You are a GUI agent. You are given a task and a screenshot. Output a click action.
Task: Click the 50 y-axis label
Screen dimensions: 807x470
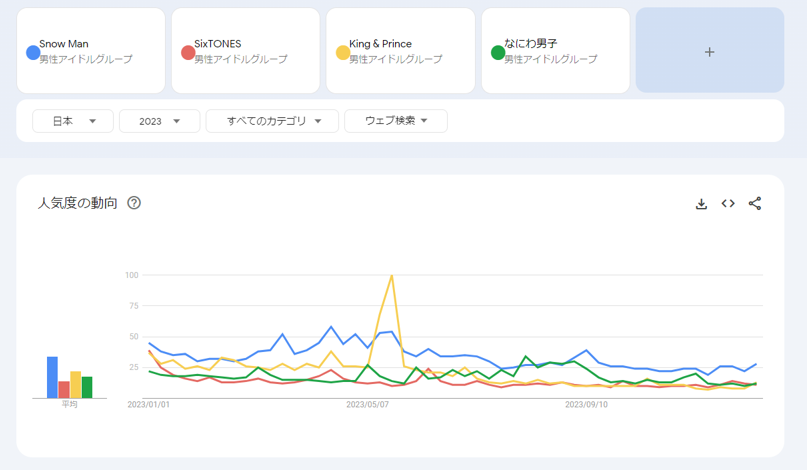pyautogui.click(x=134, y=336)
